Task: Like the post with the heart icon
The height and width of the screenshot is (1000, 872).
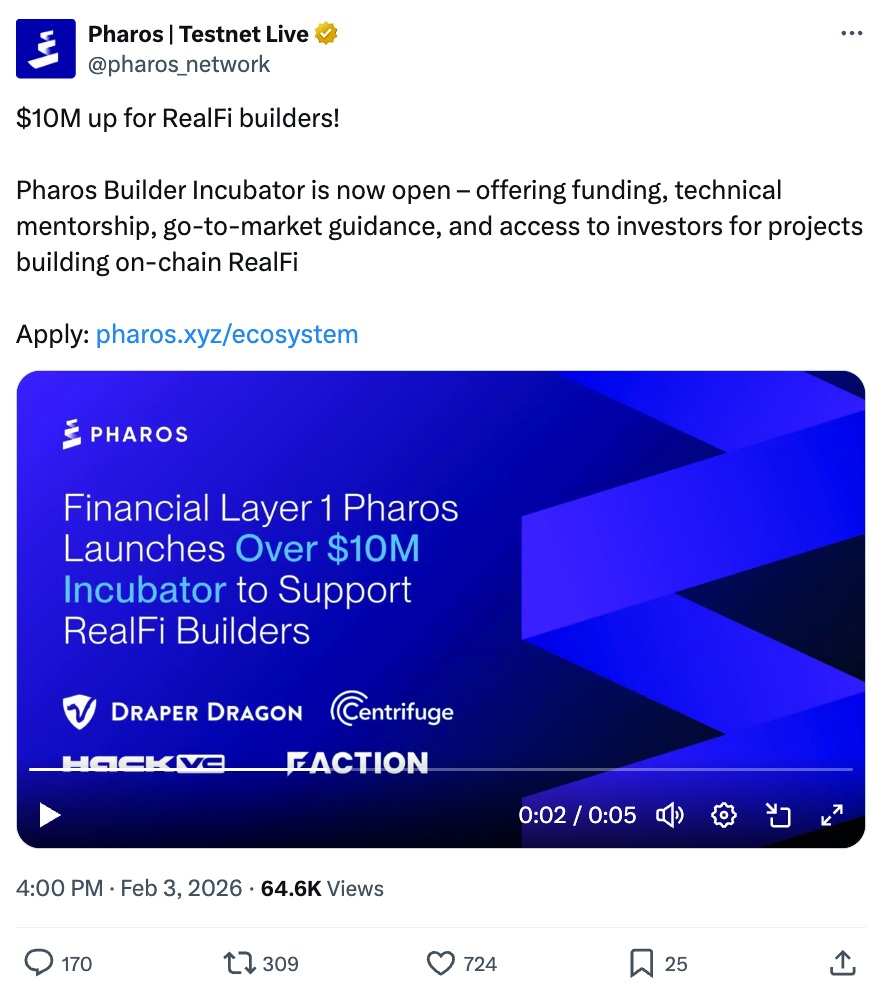Action: point(441,963)
